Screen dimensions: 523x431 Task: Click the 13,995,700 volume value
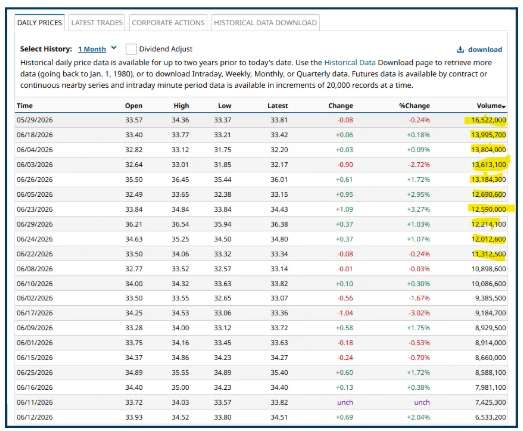489,135
